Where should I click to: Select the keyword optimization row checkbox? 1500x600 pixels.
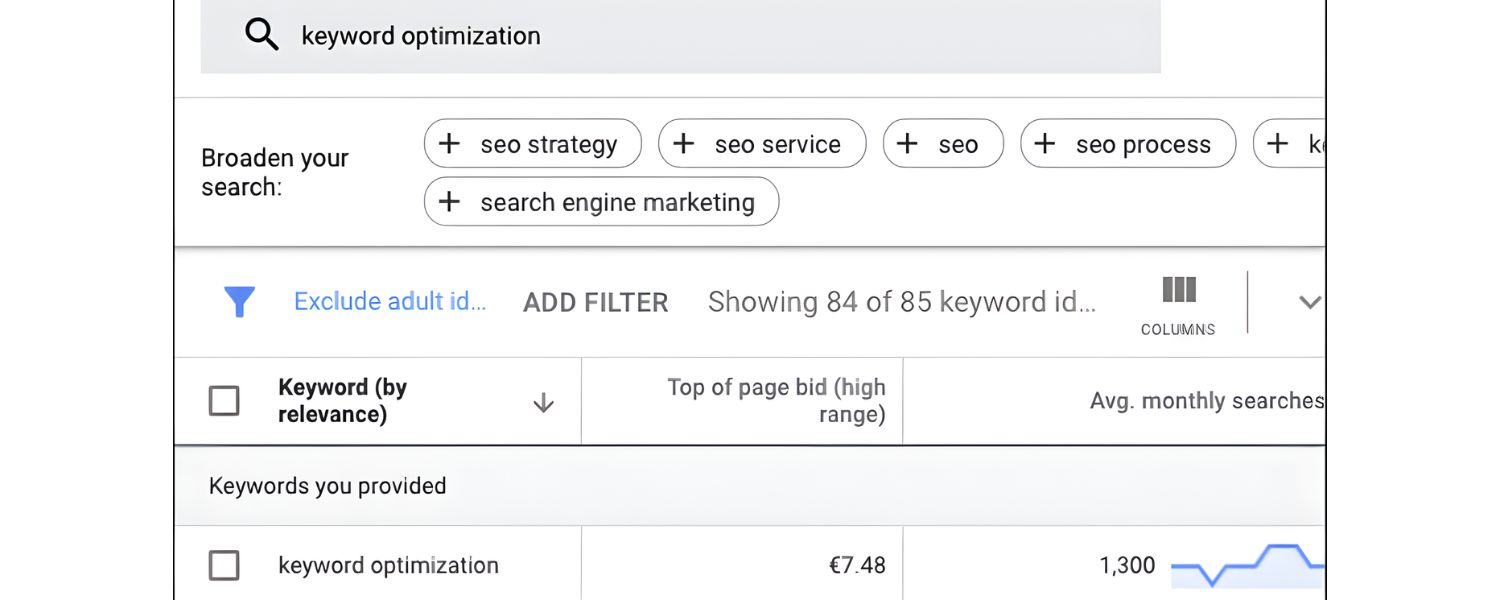pos(223,565)
